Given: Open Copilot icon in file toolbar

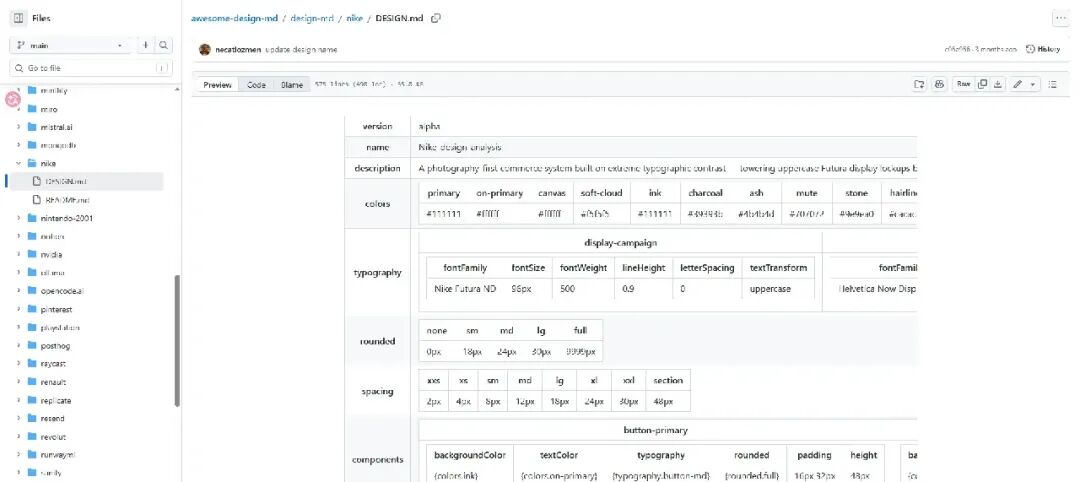Looking at the screenshot, I should pyautogui.click(x=939, y=84).
